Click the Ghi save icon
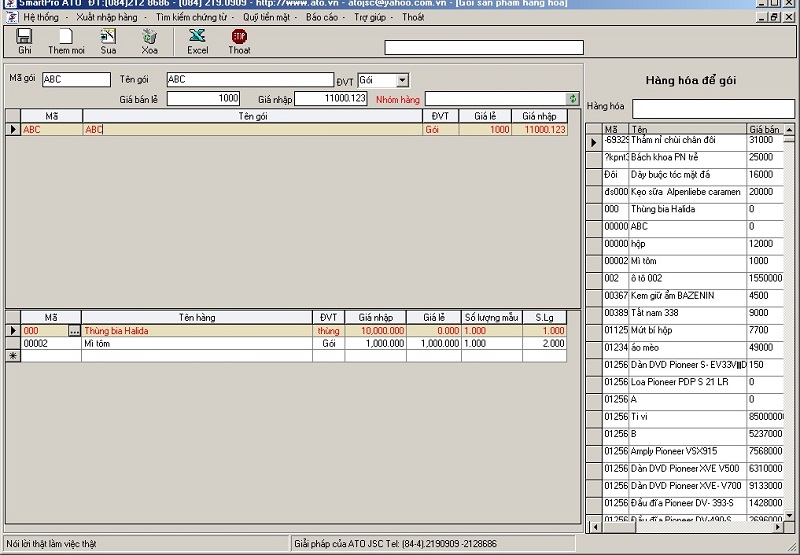 coord(24,36)
